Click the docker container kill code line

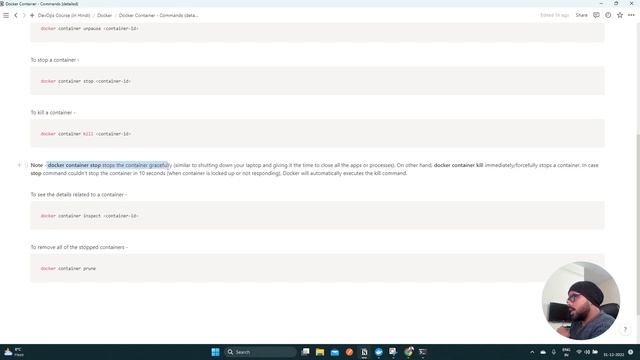pyautogui.click(x=85, y=134)
